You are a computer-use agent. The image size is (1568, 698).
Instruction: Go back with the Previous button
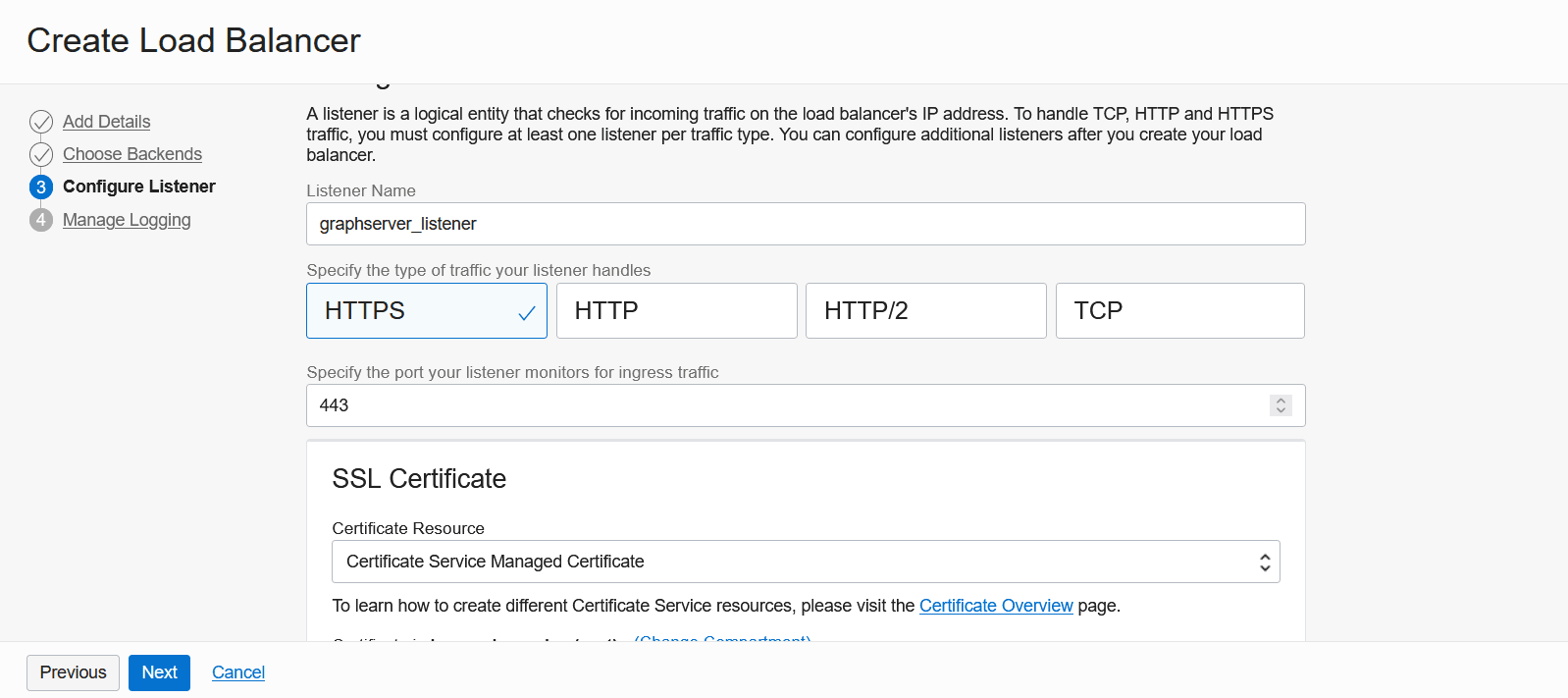pos(74,672)
